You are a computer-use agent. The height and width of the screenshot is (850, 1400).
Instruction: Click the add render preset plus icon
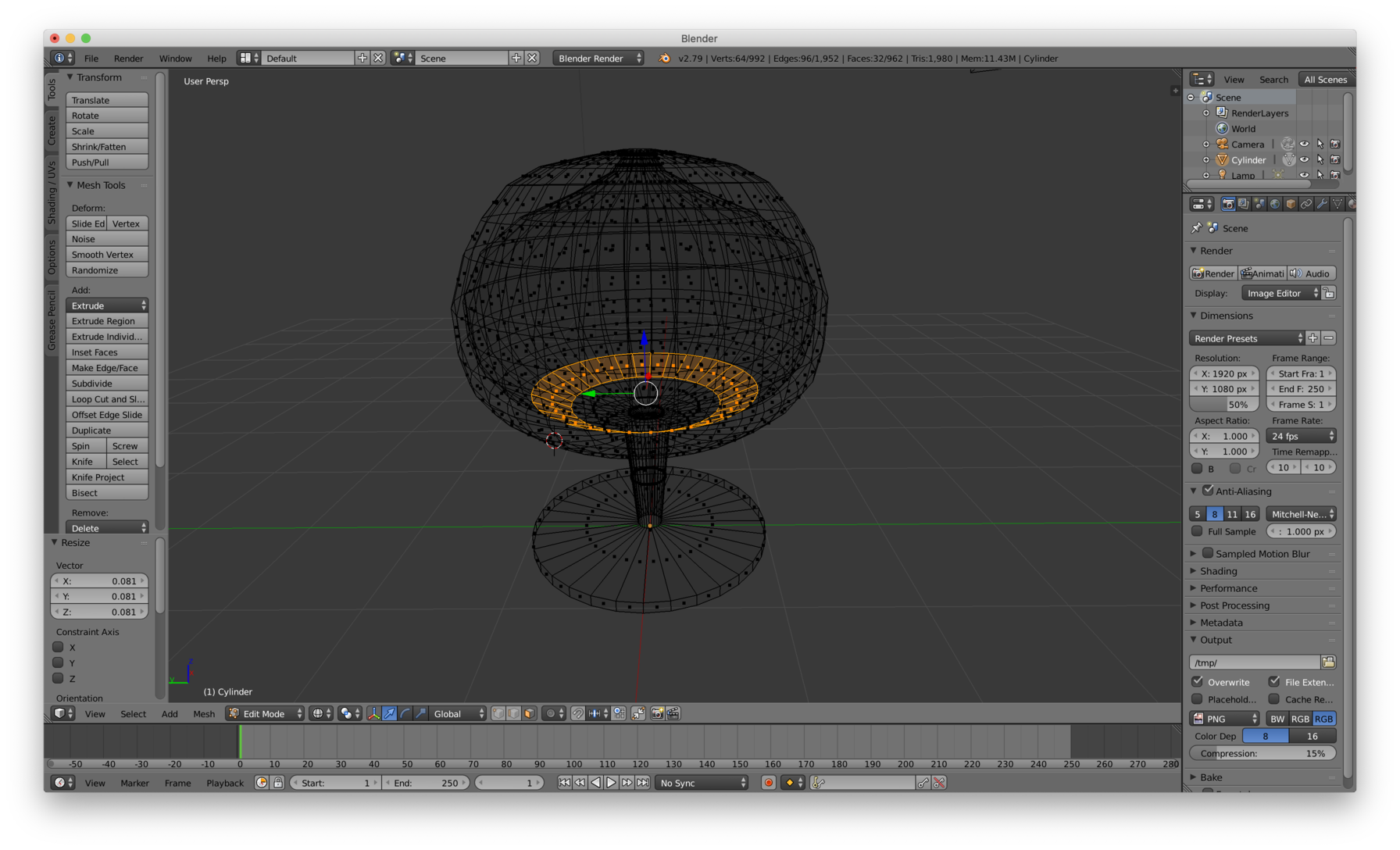[1313, 338]
